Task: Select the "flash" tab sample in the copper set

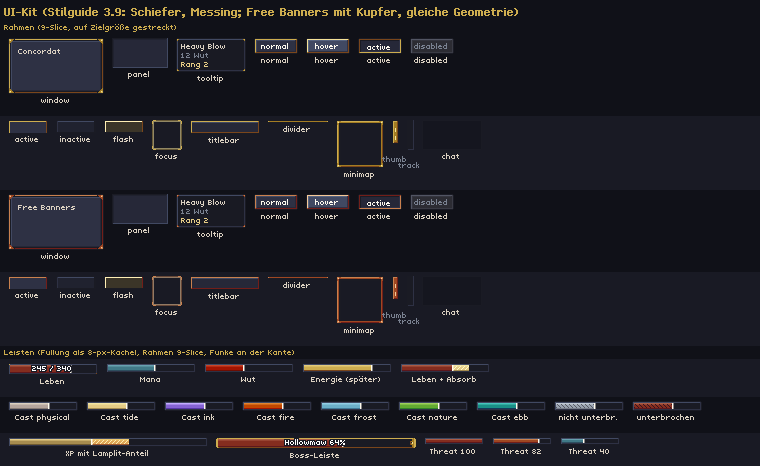Action: [x=124, y=283]
